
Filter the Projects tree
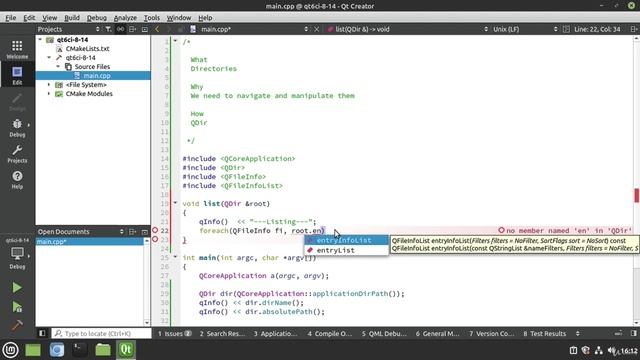tap(108, 29)
